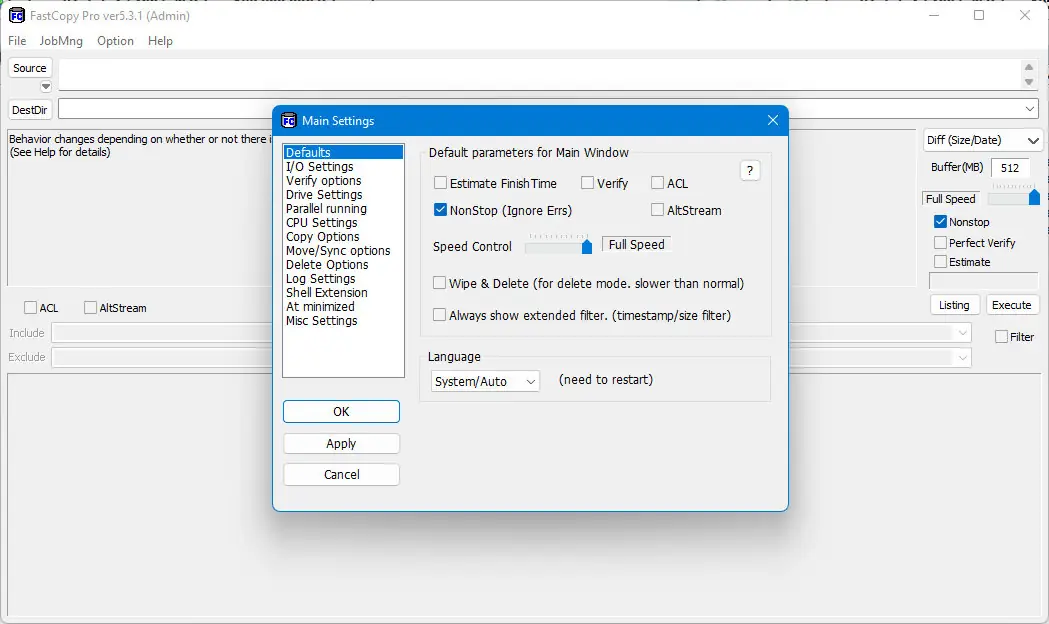
Task: Select Defaults in settings list
Action: (343, 152)
